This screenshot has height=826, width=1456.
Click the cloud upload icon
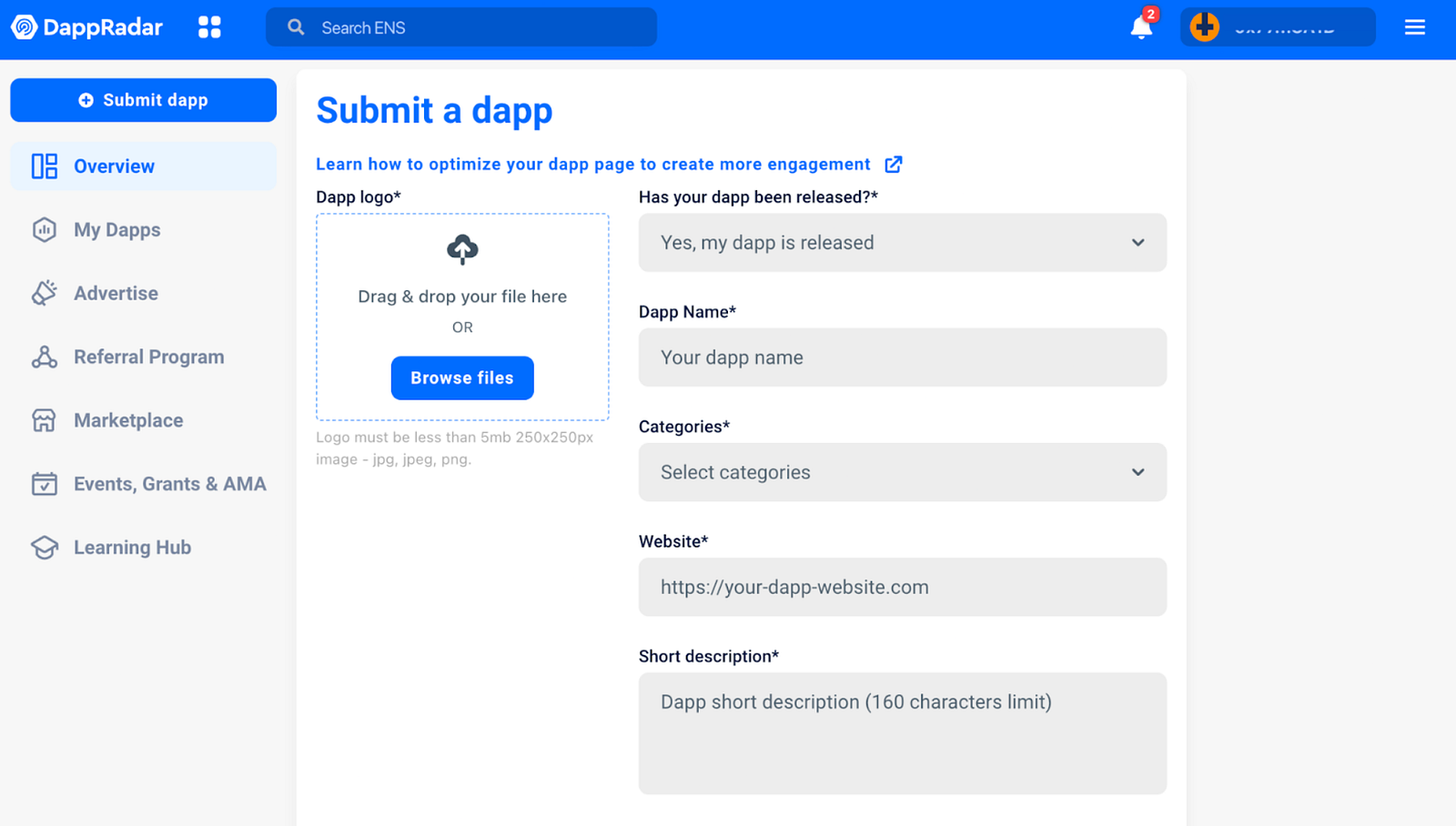(x=462, y=249)
